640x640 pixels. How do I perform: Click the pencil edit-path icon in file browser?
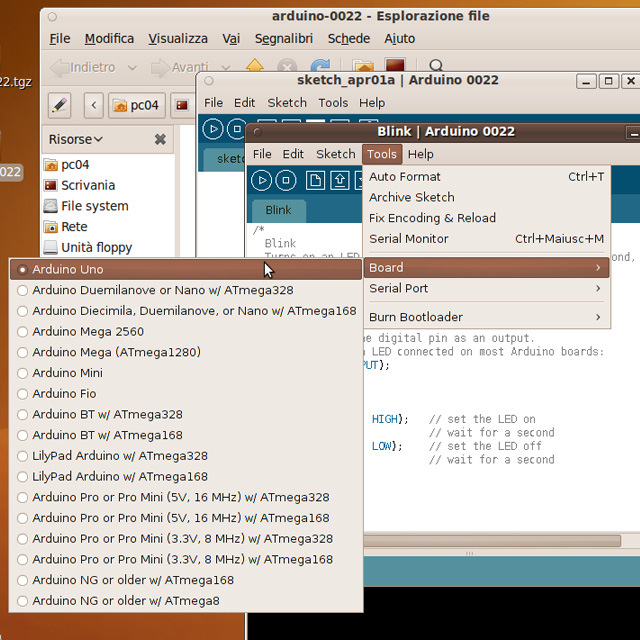click(59, 105)
